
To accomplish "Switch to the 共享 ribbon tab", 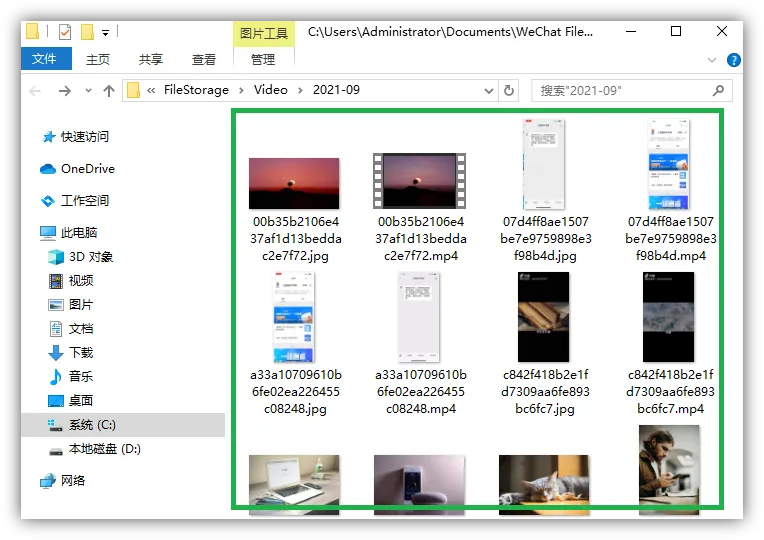I will (x=151, y=59).
